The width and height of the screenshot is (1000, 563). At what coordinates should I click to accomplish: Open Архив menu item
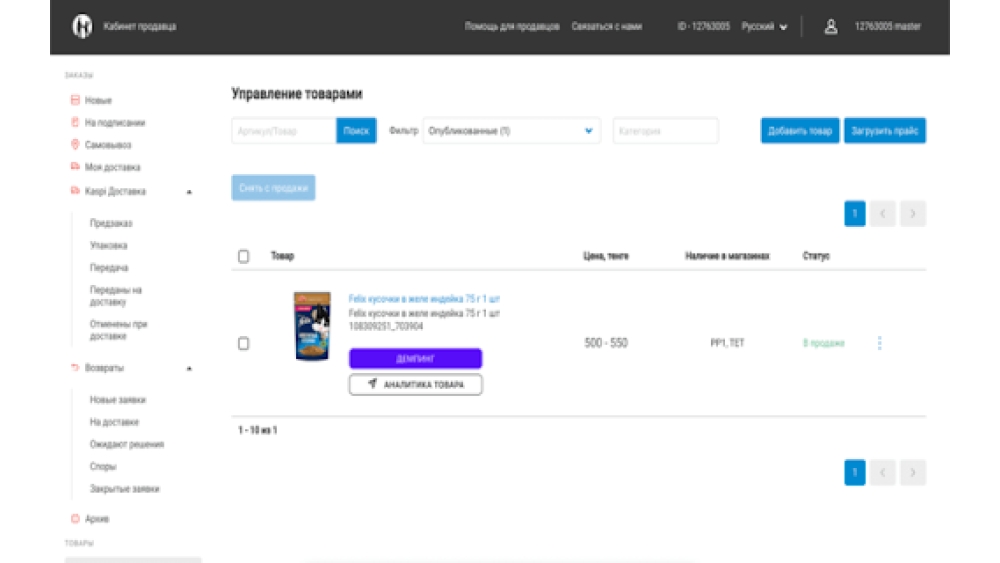click(97, 519)
